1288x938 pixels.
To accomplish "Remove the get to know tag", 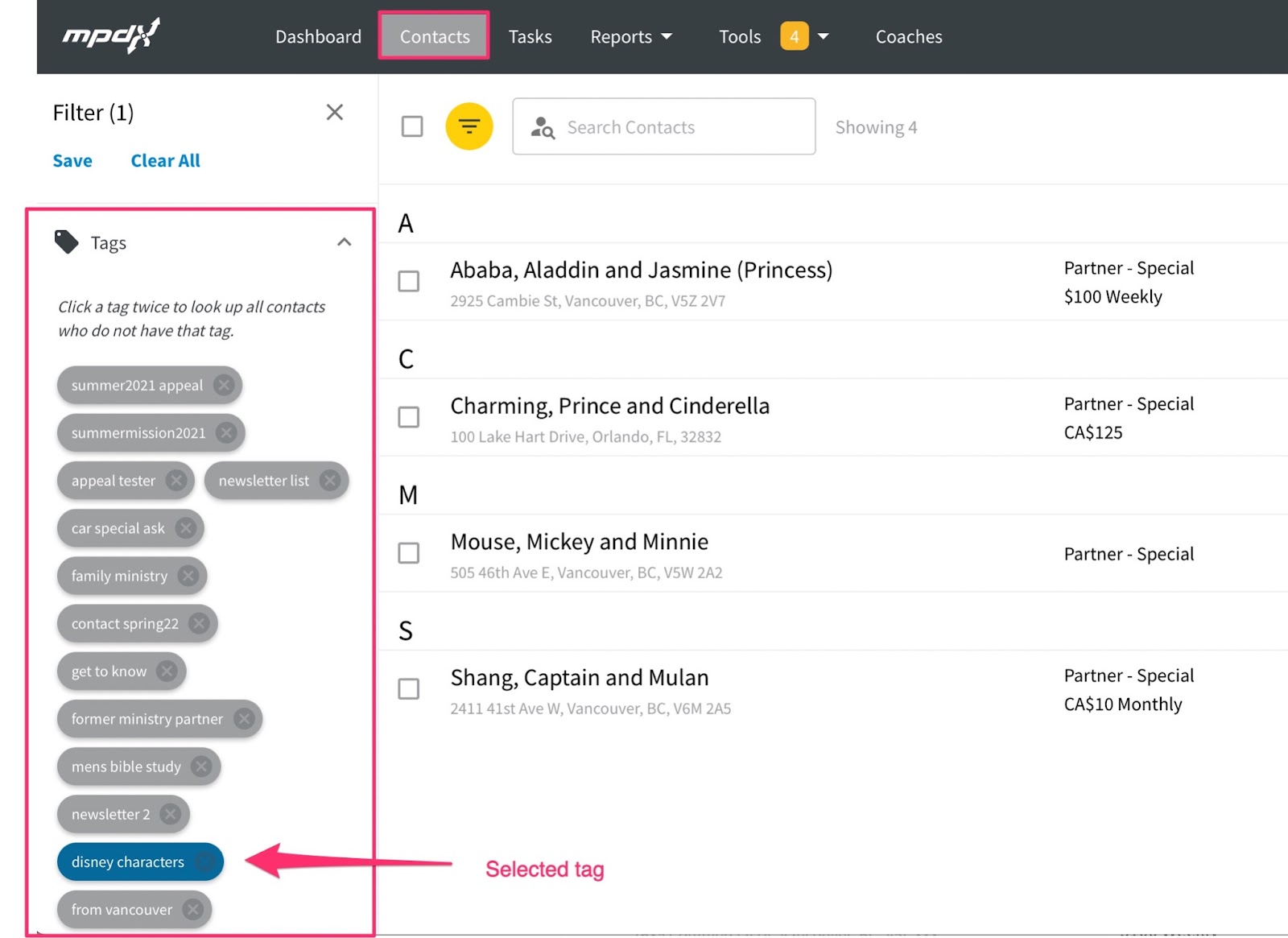I will tap(167, 671).
